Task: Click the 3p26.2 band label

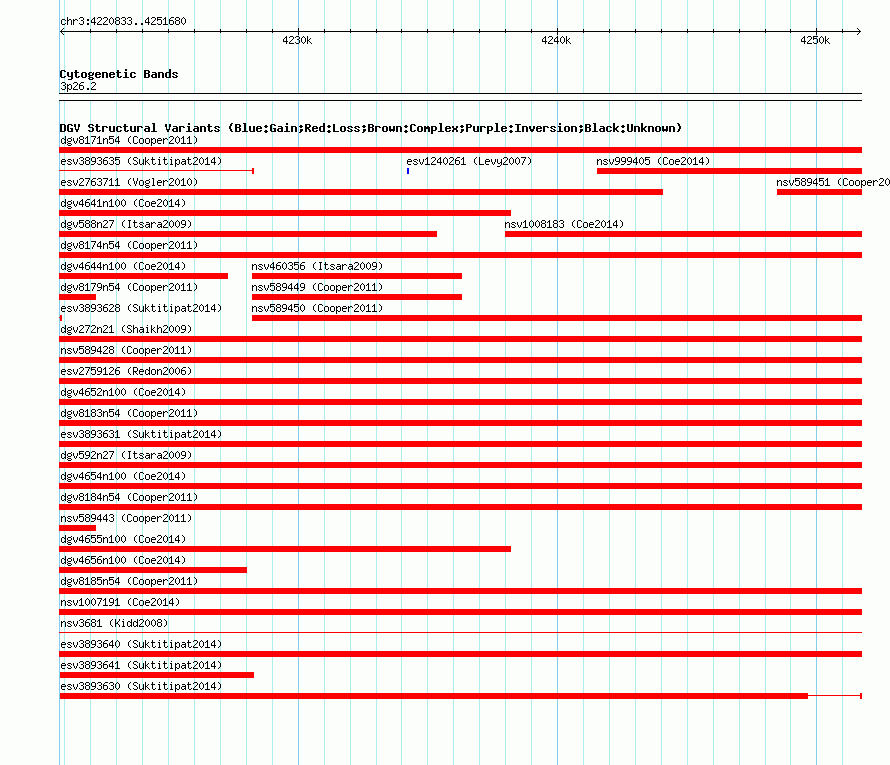Action: [x=78, y=87]
